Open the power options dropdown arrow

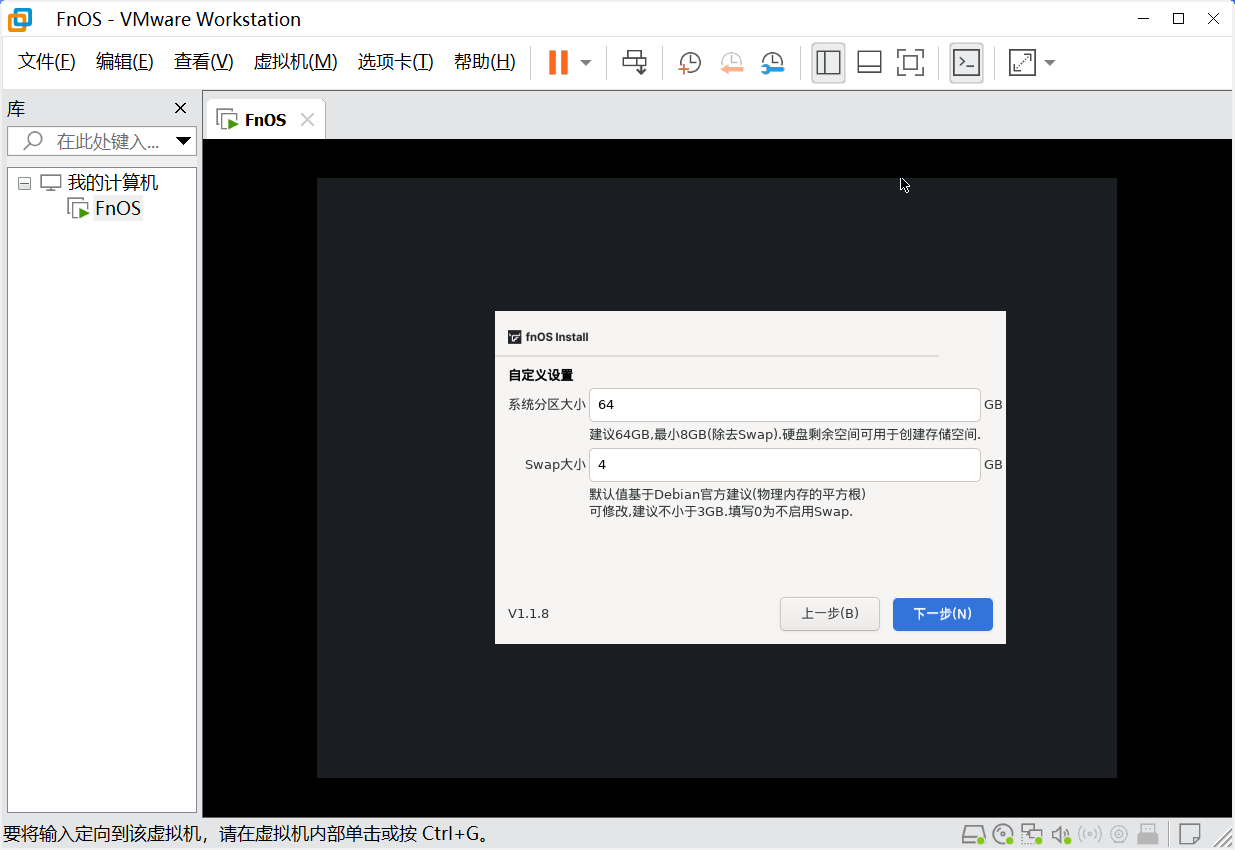[x=586, y=62]
